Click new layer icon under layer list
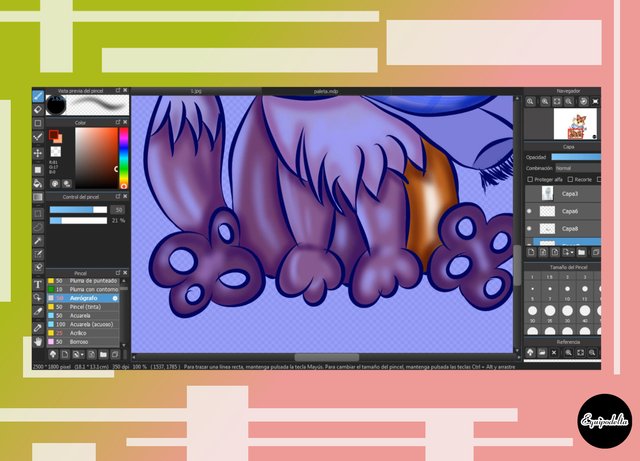This screenshot has height=461, width=640. [531, 252]
